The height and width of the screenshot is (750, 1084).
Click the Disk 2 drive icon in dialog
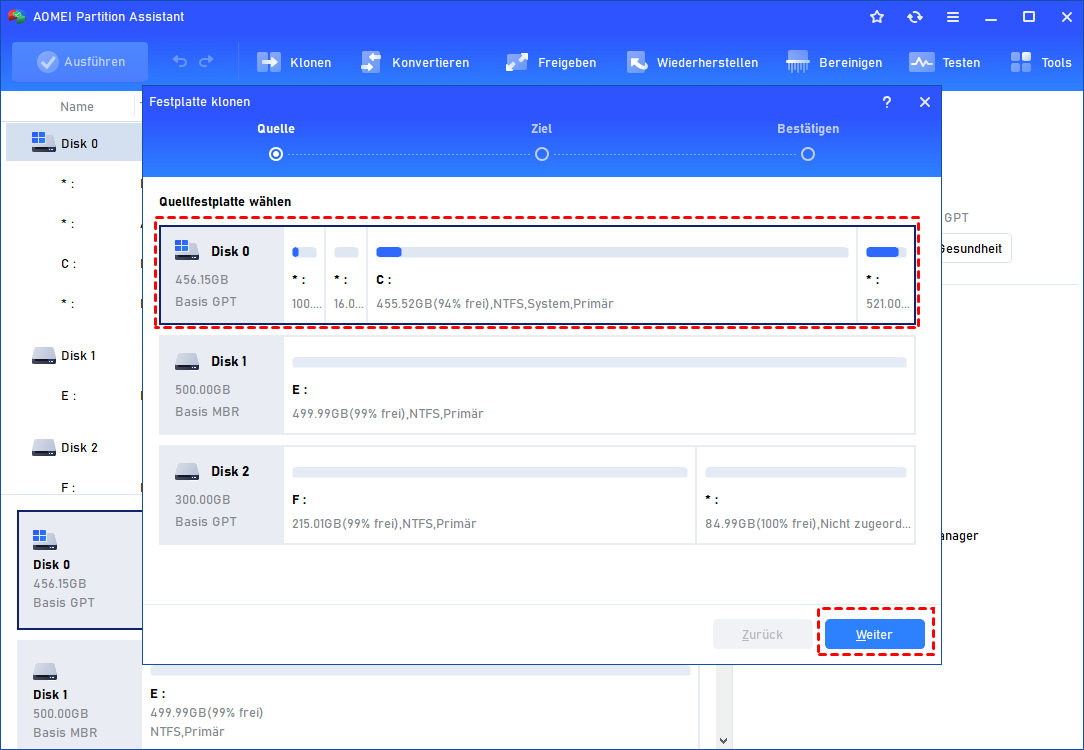[187, 471]
